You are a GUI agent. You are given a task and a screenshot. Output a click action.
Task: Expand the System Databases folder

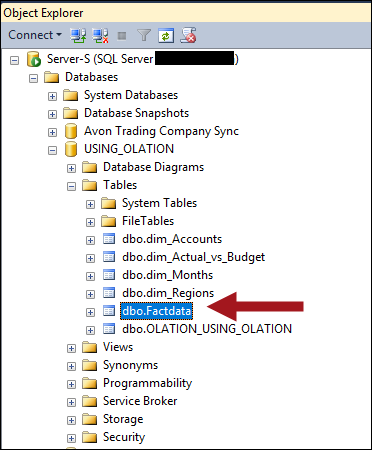[x=52, y=96]
